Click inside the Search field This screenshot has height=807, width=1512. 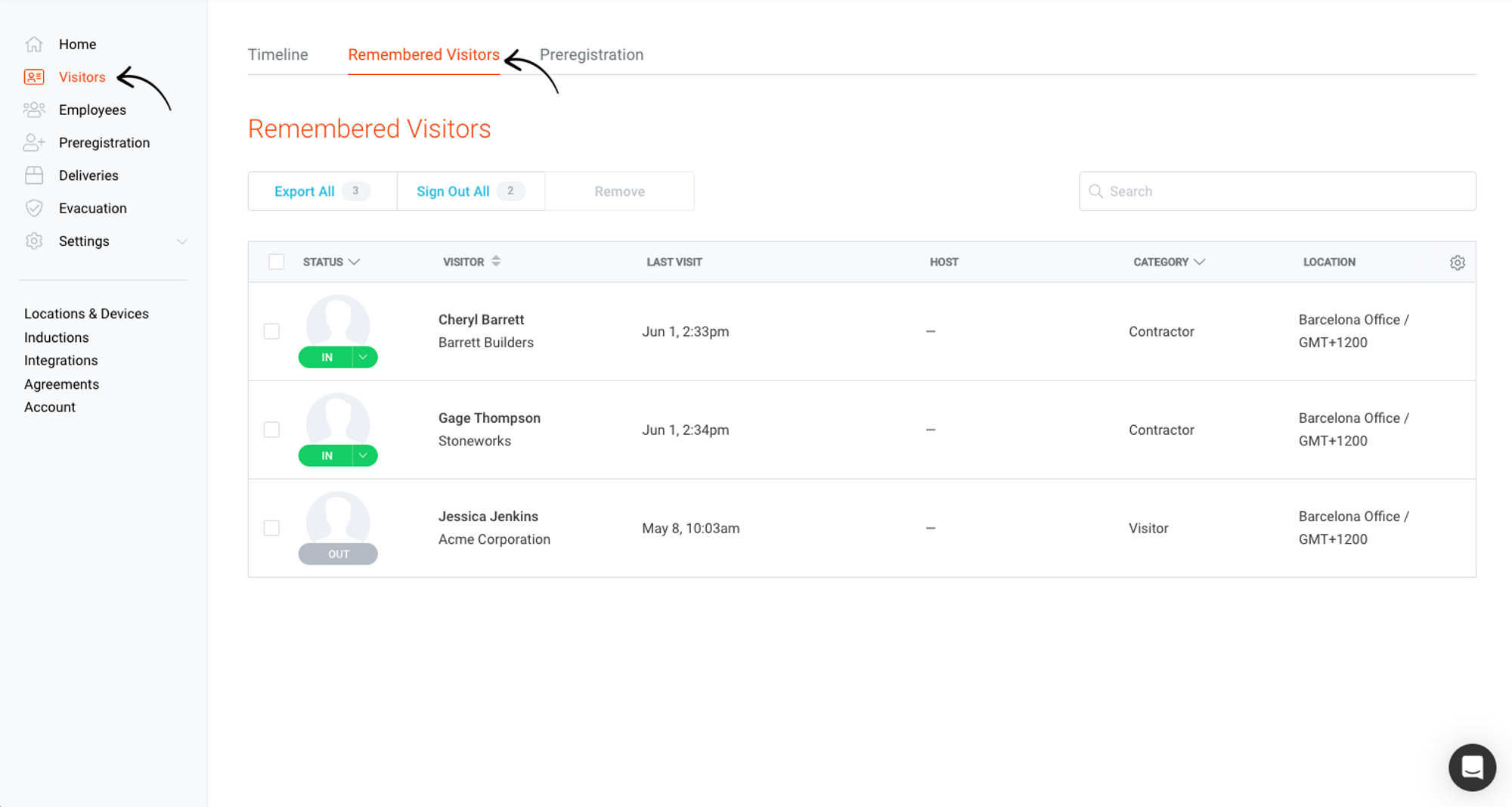(x=1278, y=191)
